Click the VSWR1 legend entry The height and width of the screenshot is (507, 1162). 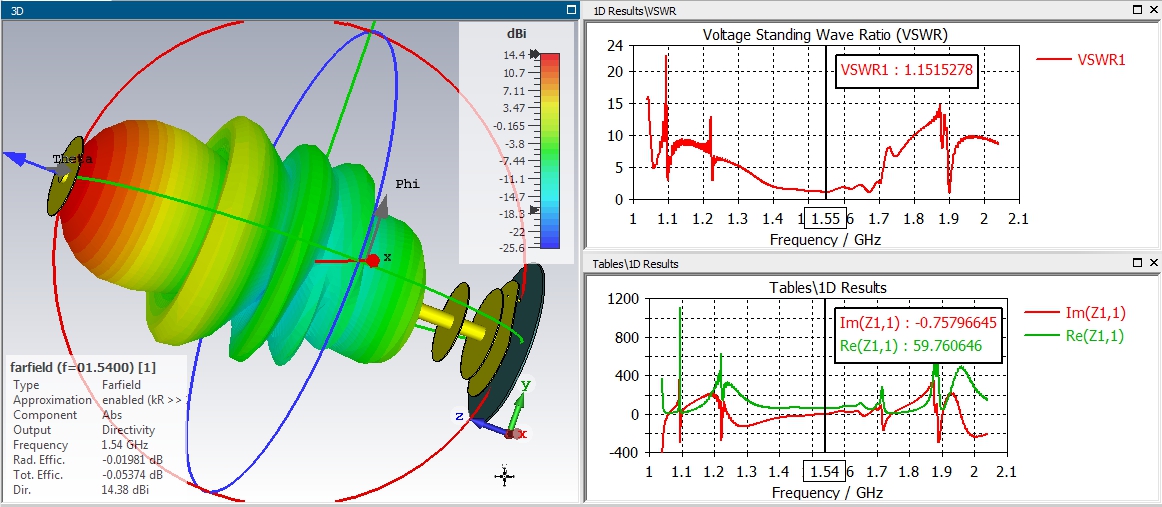point(1081,59)
